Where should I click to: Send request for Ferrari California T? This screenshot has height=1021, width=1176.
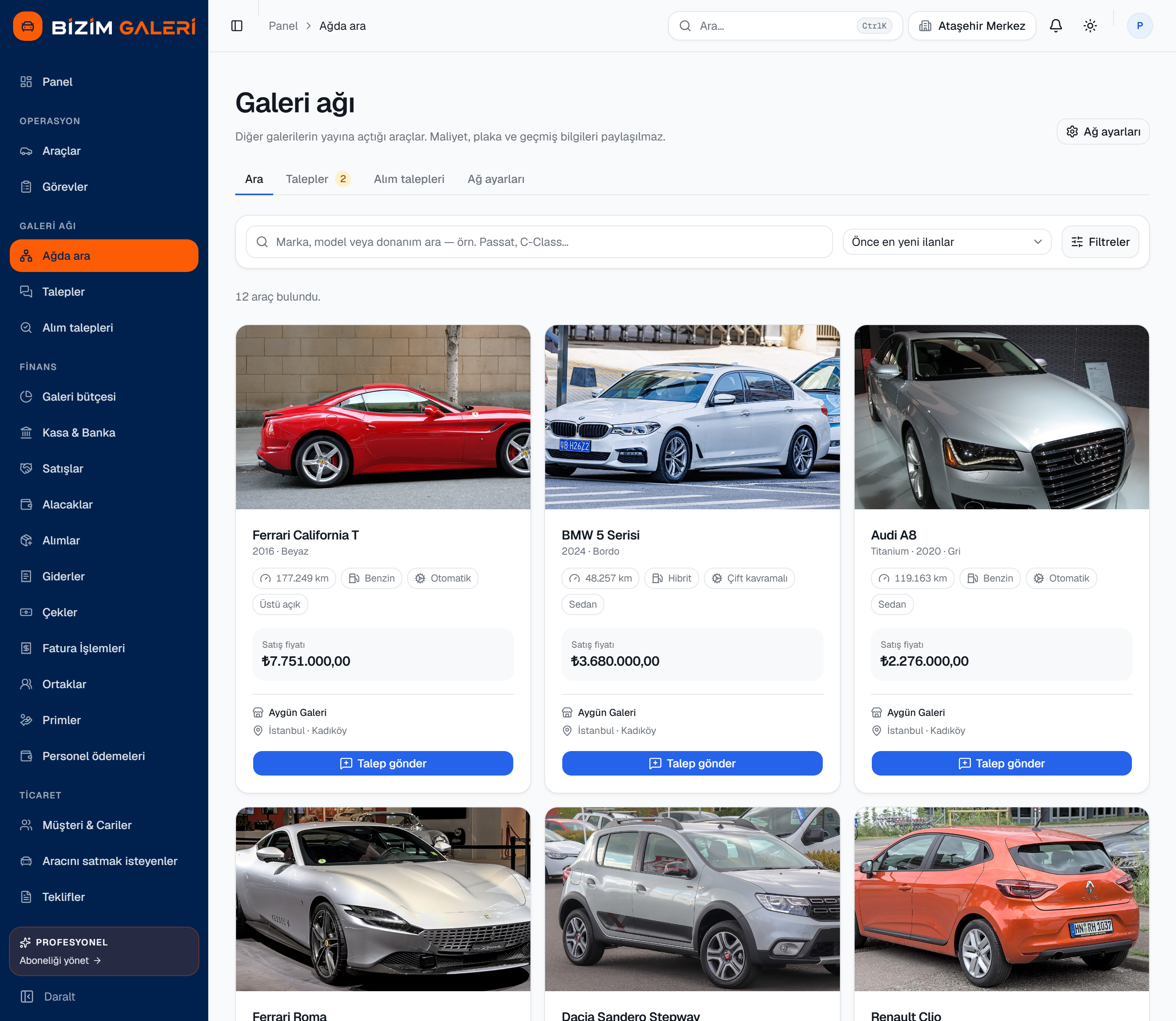coord(383,763)
